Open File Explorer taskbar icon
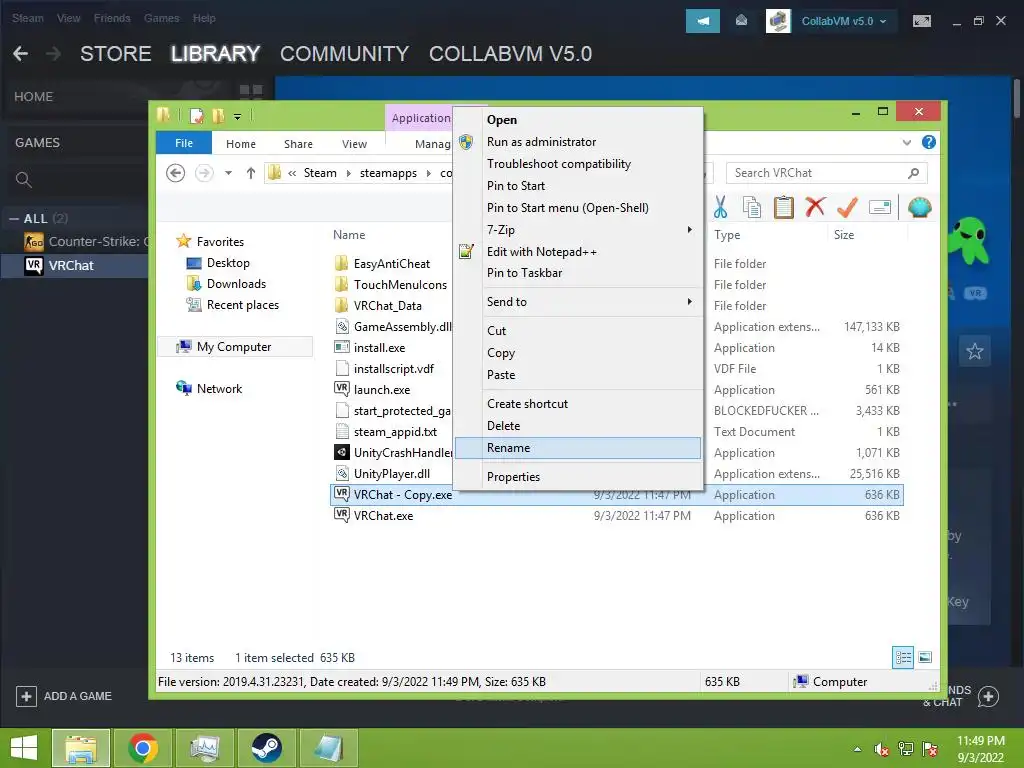The image size is (1024, 768). click(81, 748)
